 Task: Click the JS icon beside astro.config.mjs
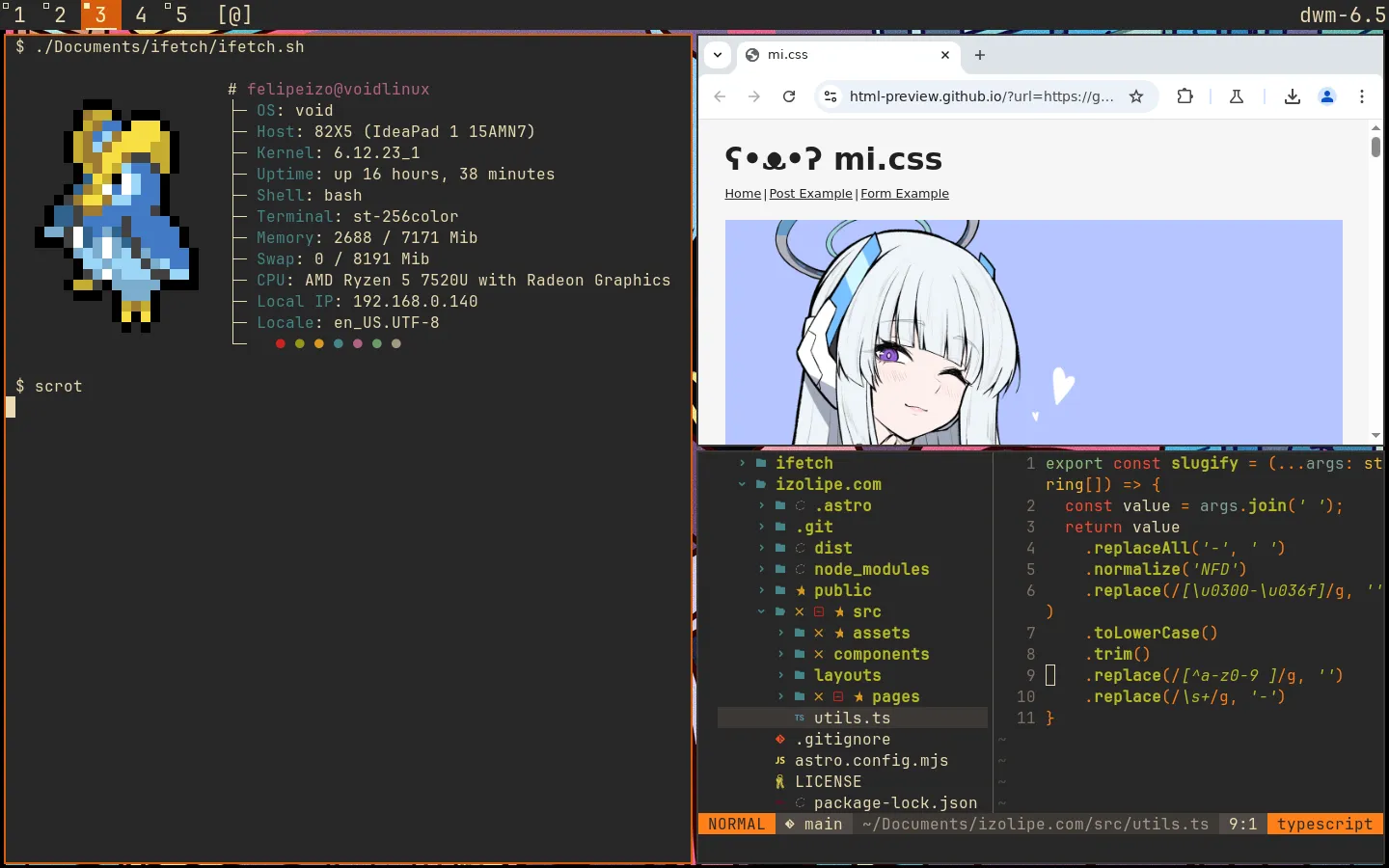tap(780, 761)
